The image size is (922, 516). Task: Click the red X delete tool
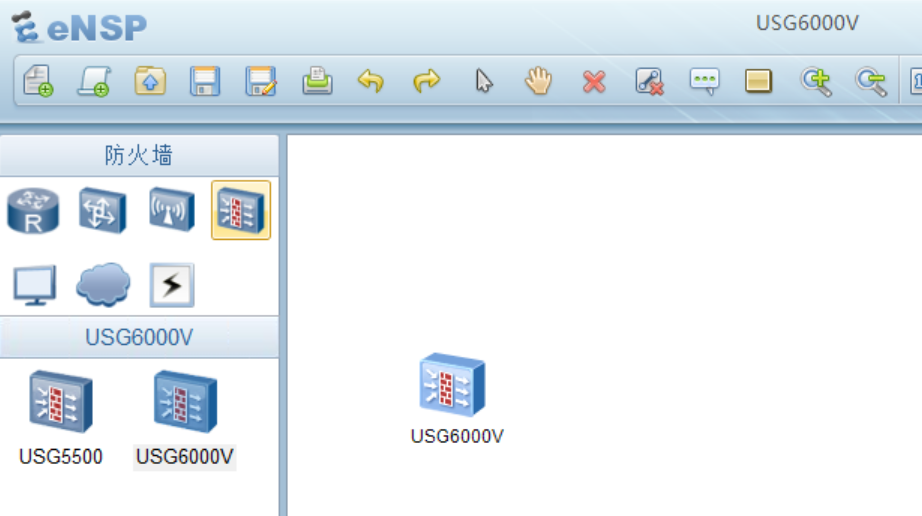(x=594, y=82)
